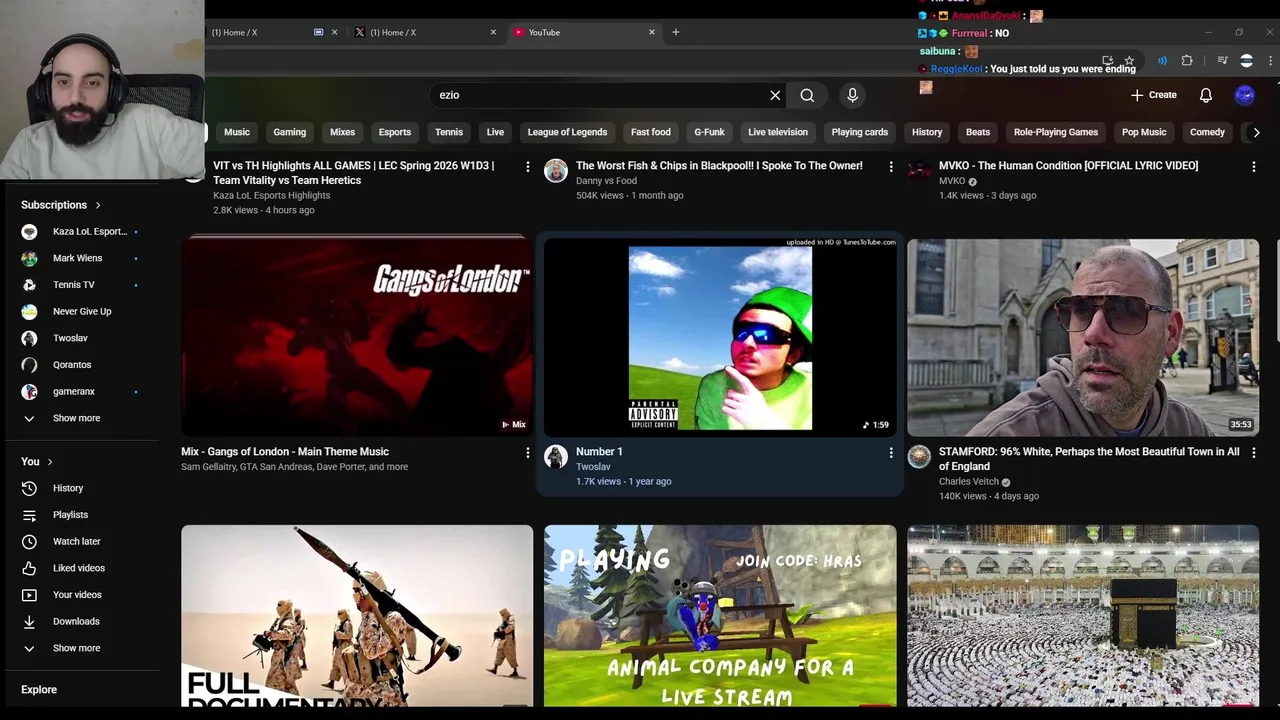Viewport: 1280px width, 720px height.
Task: Select the Gaming category chip
Action: tap(290, 132)
